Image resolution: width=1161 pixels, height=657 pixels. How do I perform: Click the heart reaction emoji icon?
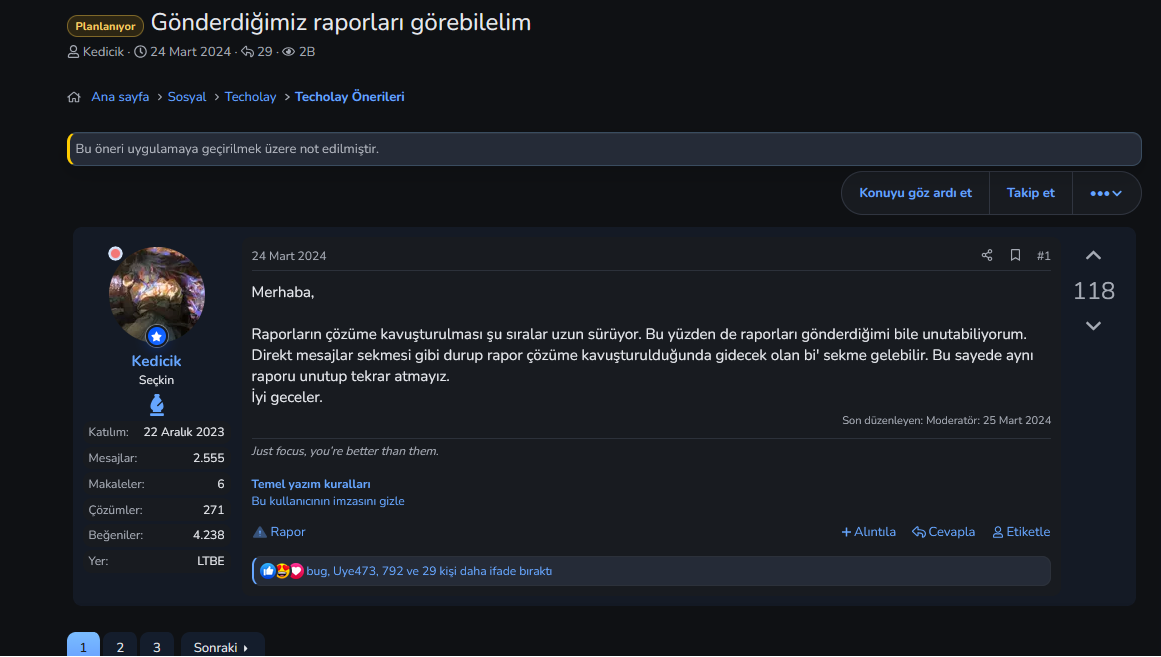296,571
